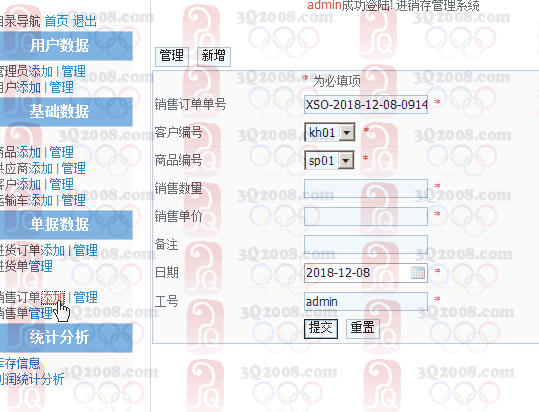Image resolution: width=539 pixels, height=412 pixels.
Task: Open the 首页 link in navigation
Action: [57, 21]
